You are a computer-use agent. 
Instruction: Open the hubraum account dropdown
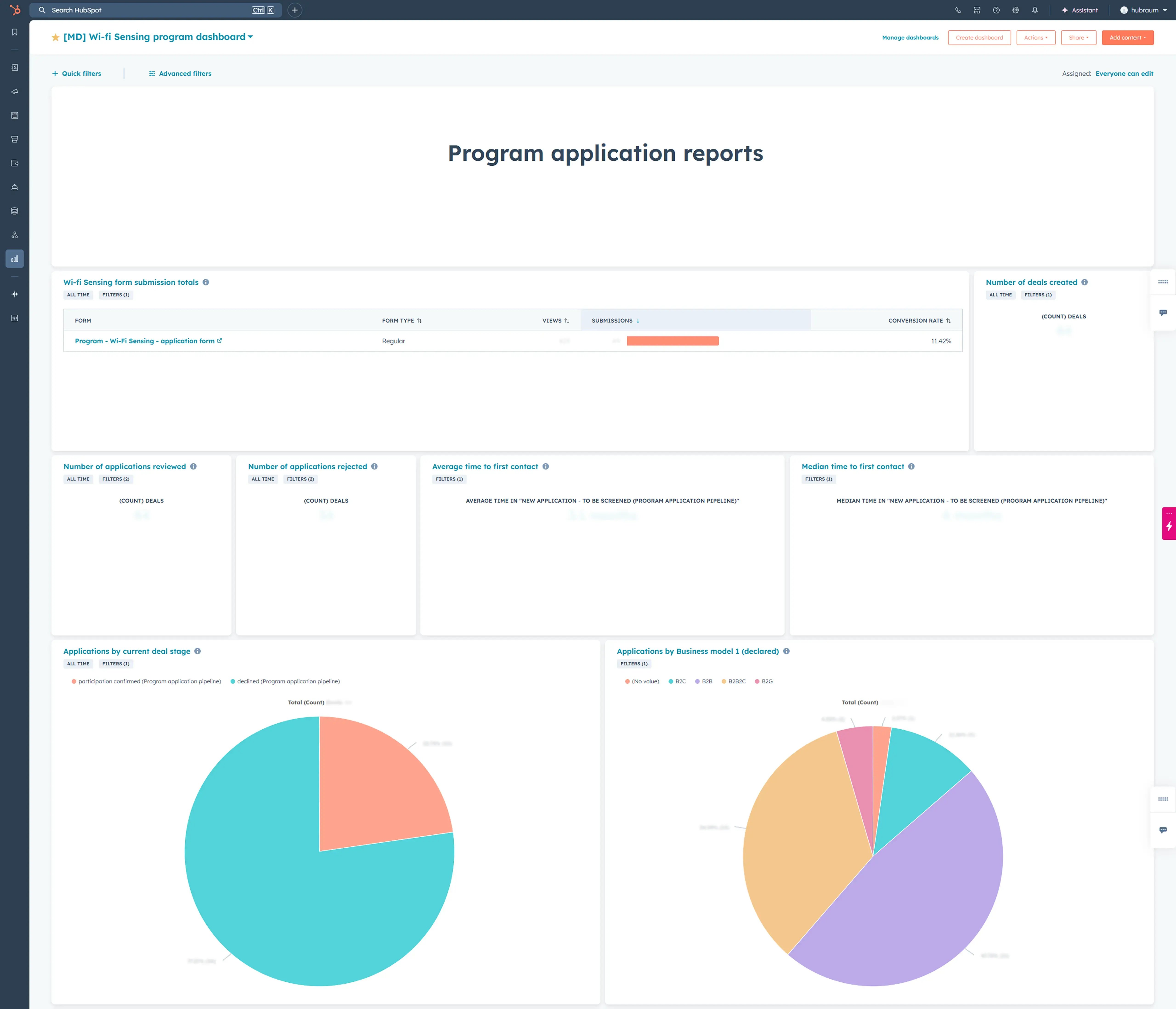pos(1141,10)
